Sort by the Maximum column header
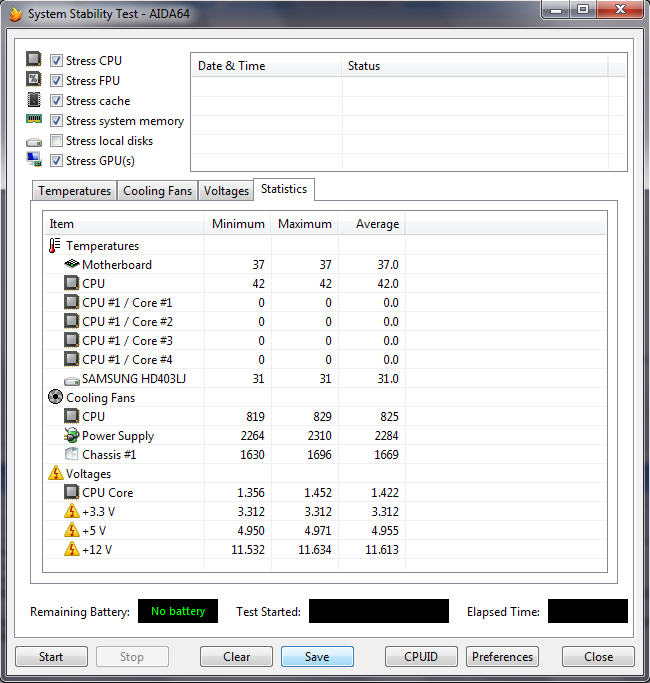The height and width of the screenshot is (683, 650). coord(305,224)
